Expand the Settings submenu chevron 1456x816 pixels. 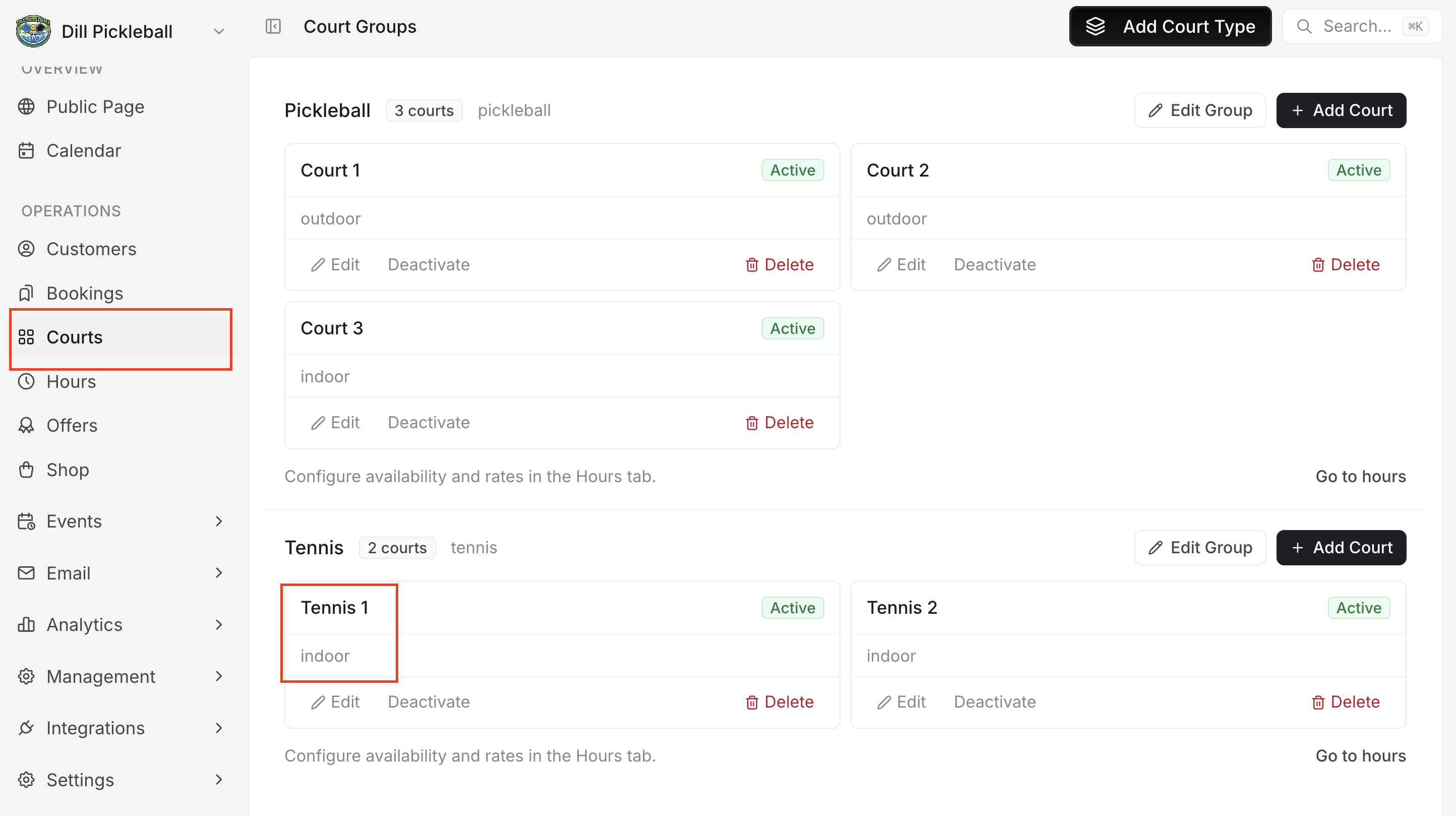coord(219,780)
